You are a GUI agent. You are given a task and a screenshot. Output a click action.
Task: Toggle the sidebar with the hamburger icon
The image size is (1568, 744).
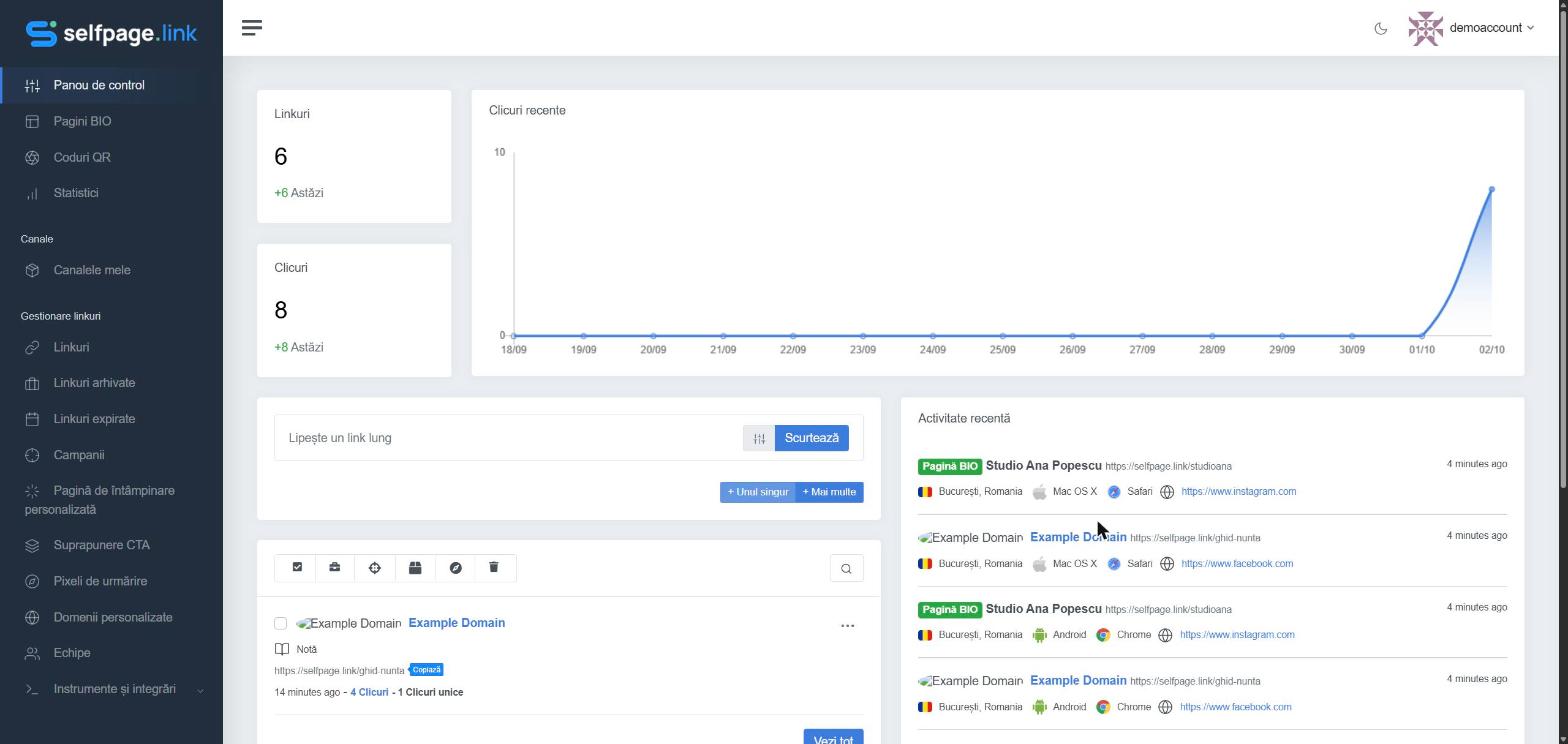point(252,28)
